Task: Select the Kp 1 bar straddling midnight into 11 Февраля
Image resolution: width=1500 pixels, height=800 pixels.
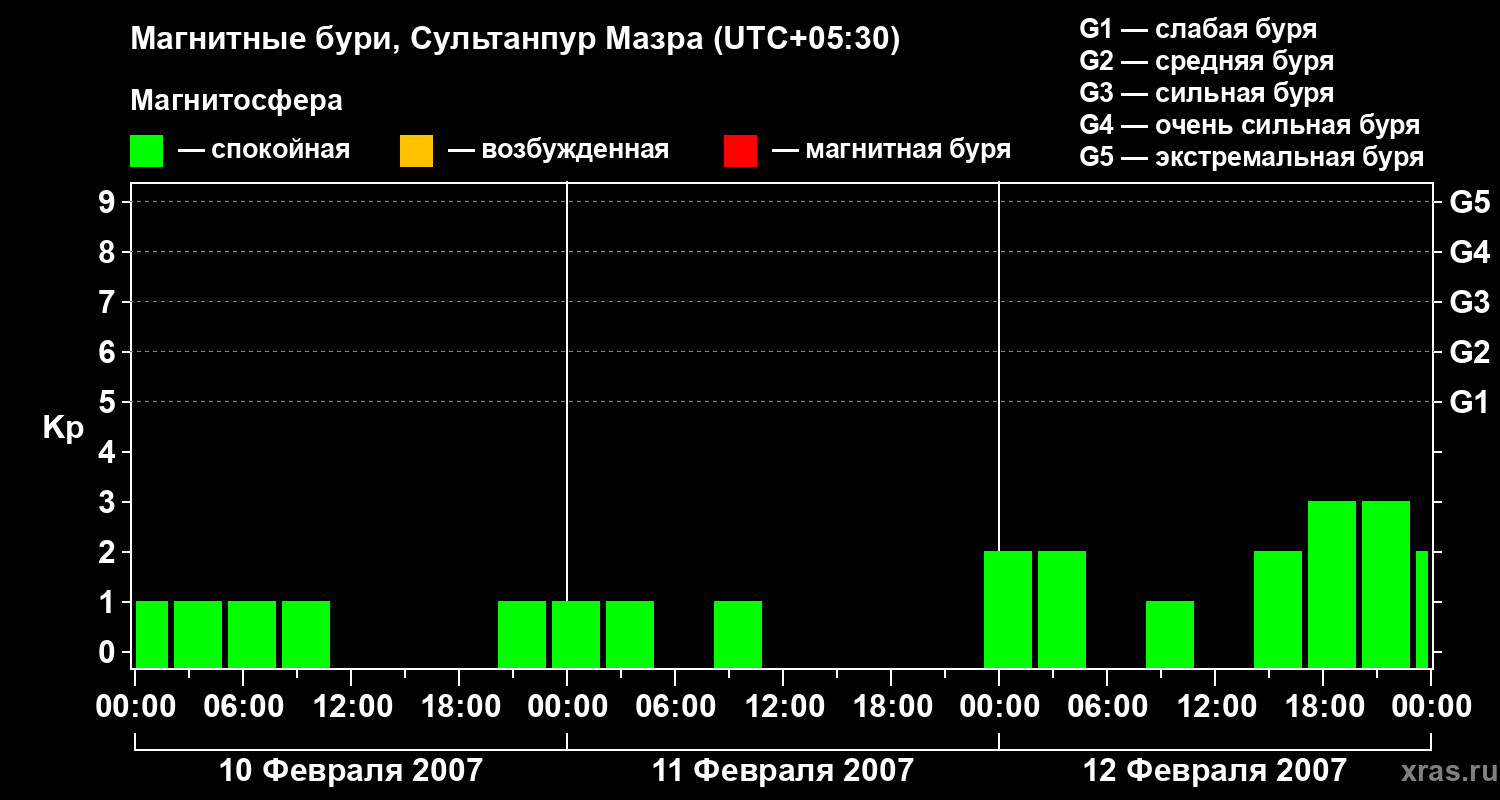Action: (x=576, y=634)
